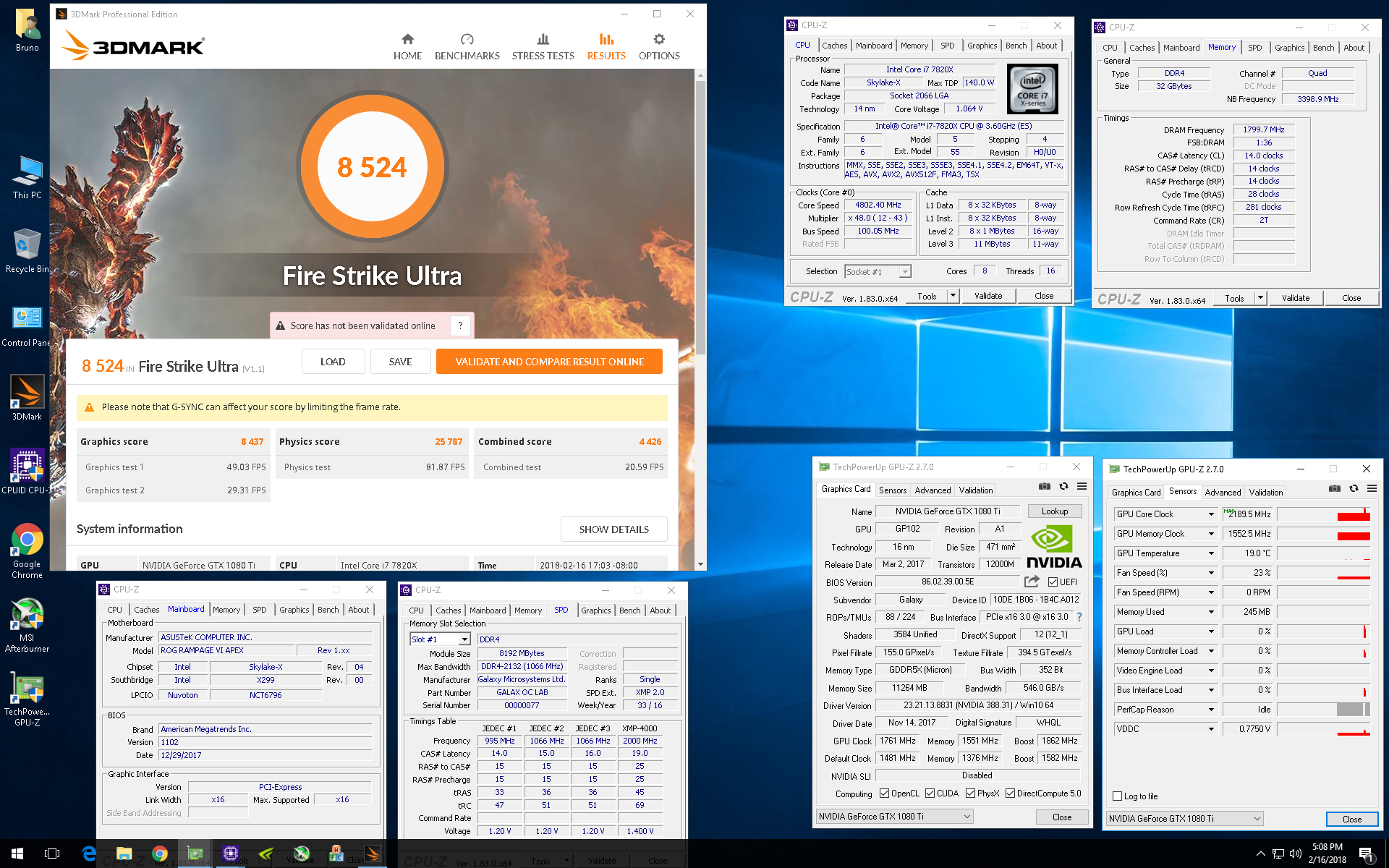Click Validate in CPU-Z CPU window
Screen dimensions: 1389x868
point(987,296)
